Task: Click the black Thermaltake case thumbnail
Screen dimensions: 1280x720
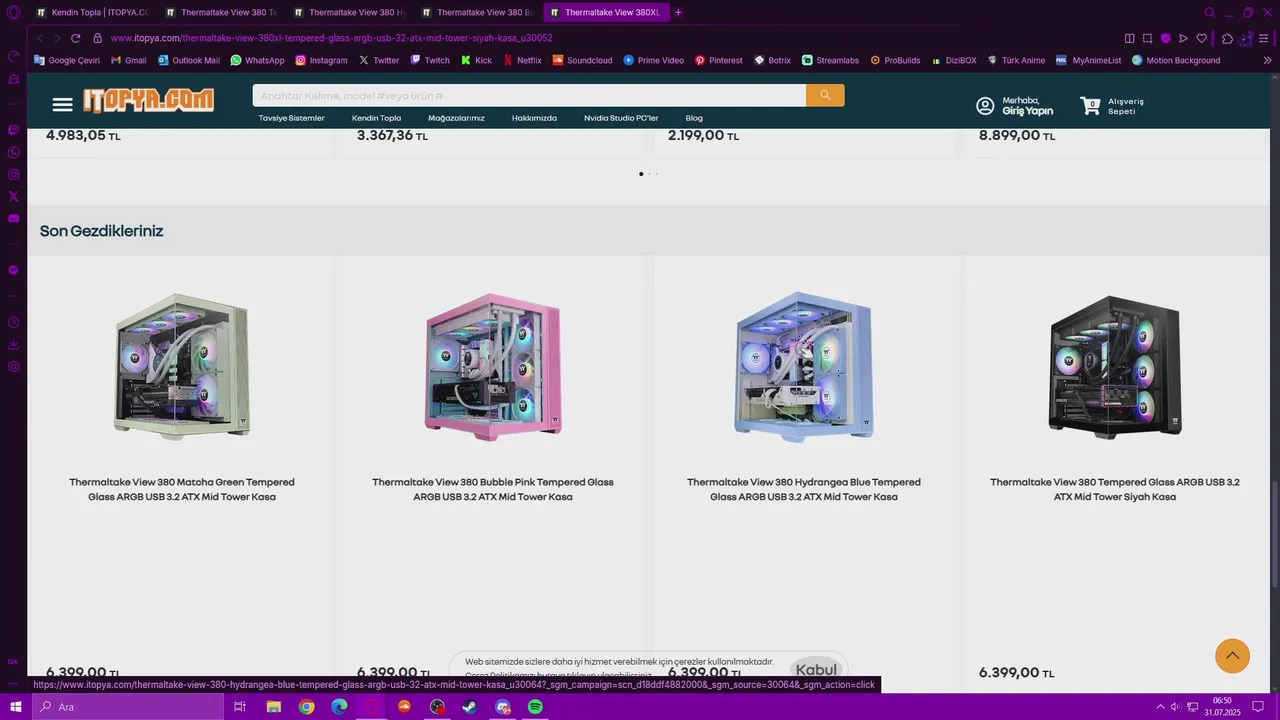Action: (x=1115, y=366)
